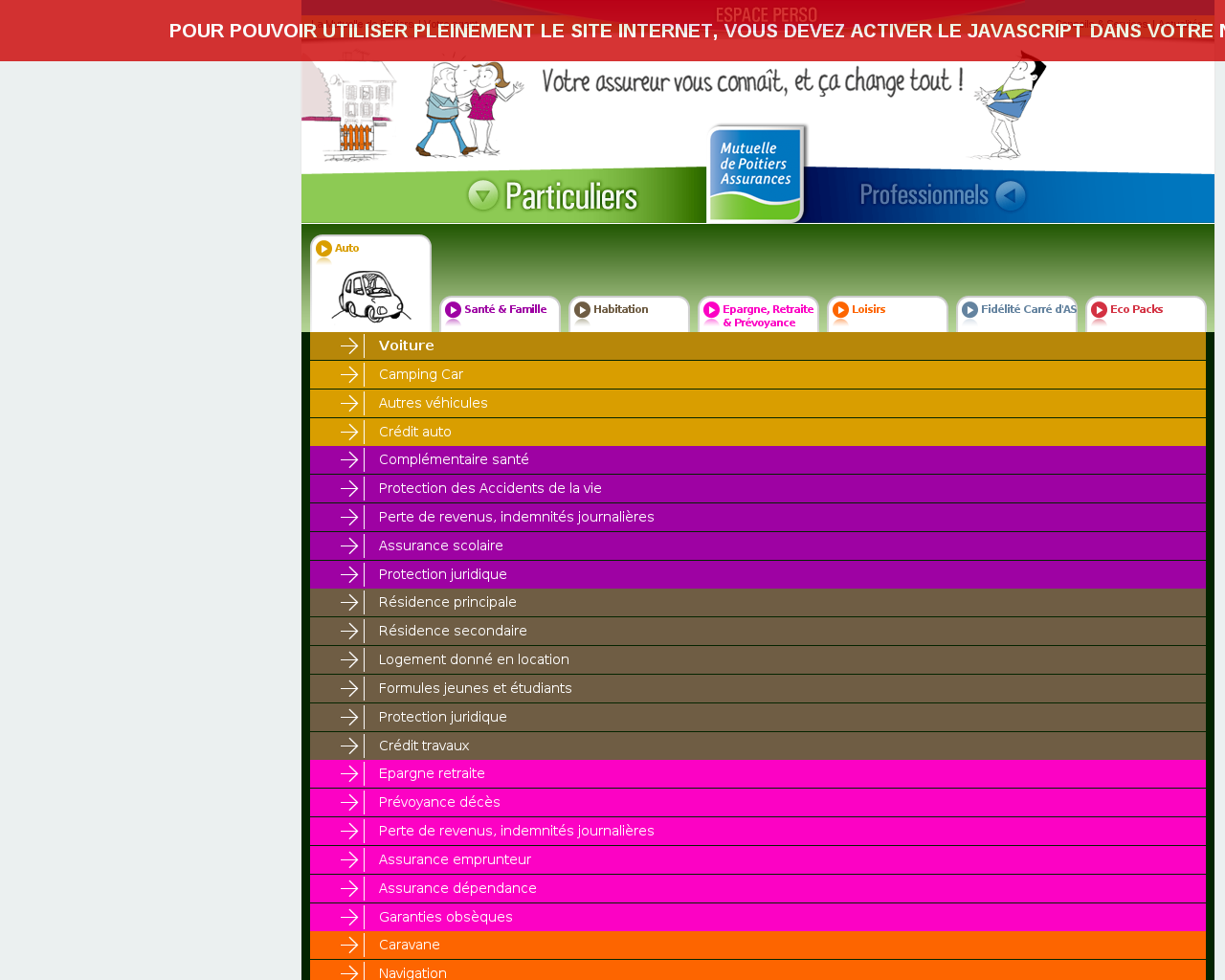Open Epargne retraite link
This screenshot has height=980, width=1225.
click(x=758, y=774)
